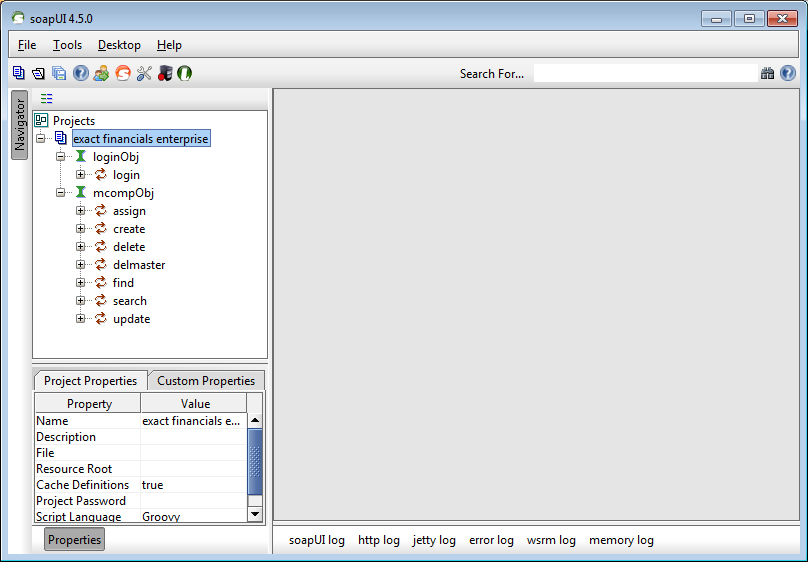Click the new soapUI project toolbar icon
The image size is (808, 562).
(x=19, y=73)
